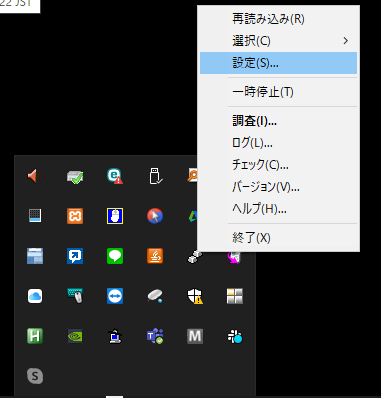381x398 pixels.
Task: Click the yellow and gray tiles icon
Action: tap(235, 296)
